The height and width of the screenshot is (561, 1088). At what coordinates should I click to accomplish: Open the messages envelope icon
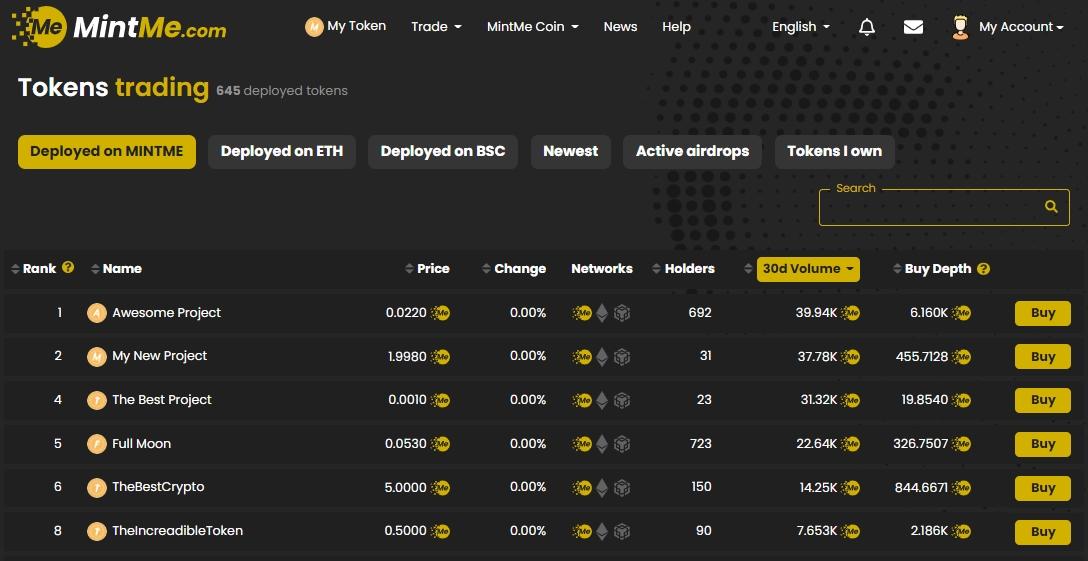tap(913, 27)
